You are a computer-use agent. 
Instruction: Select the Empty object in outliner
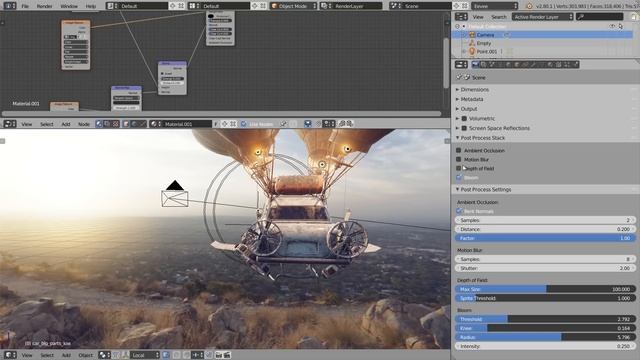pyautogui.click(x=484, y=43)
